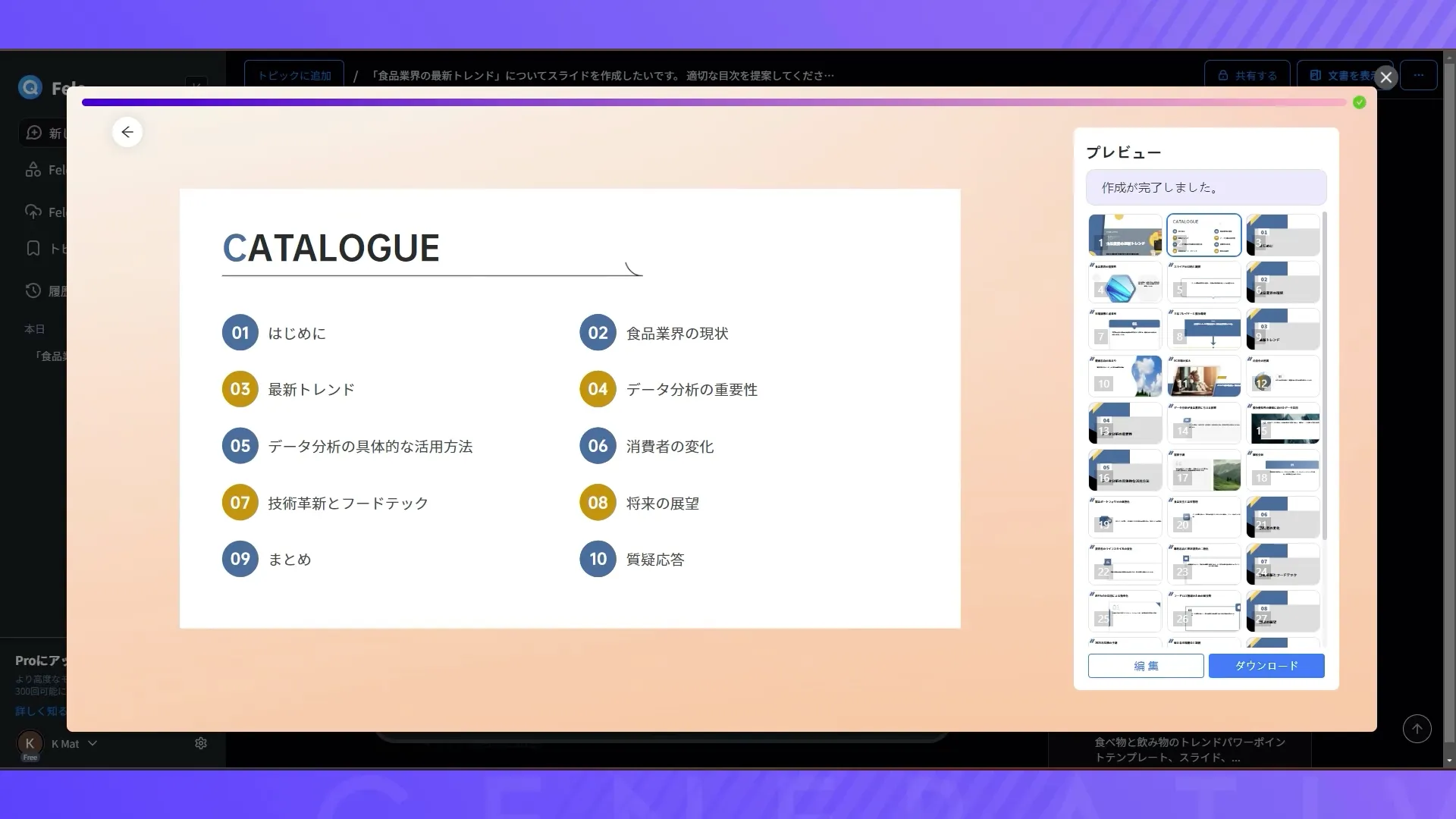
Task: Click the scroll-to-top arrow button
Action: [1417, 729]
